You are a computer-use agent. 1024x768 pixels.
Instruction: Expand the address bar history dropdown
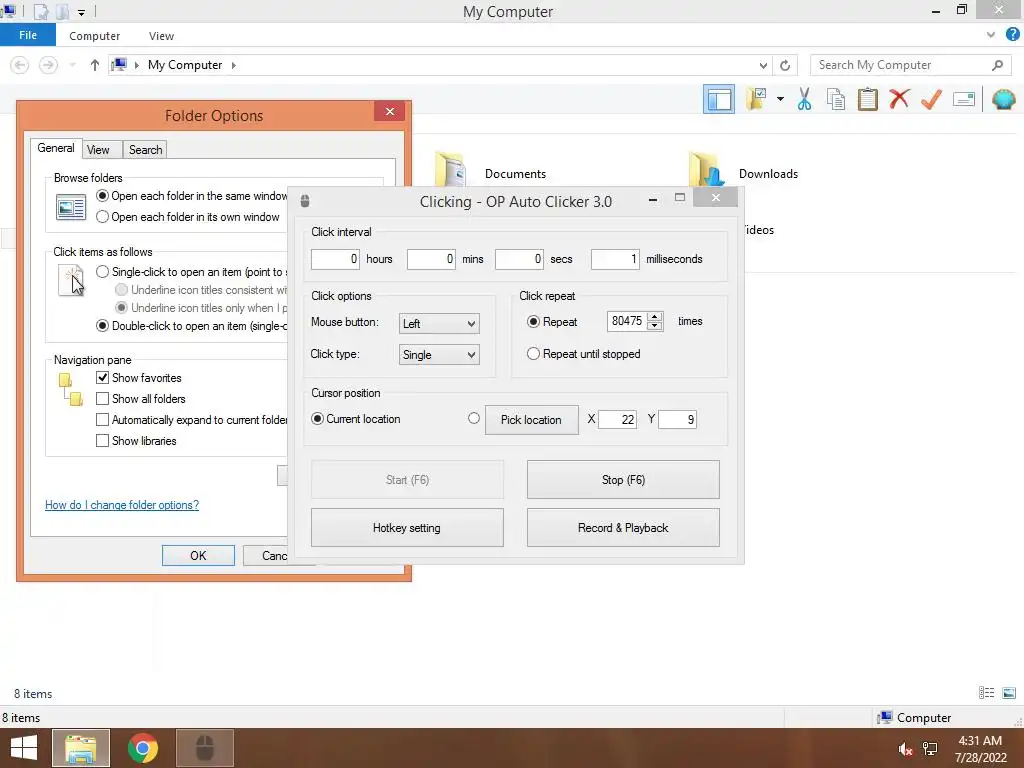[x=763, y=65]
